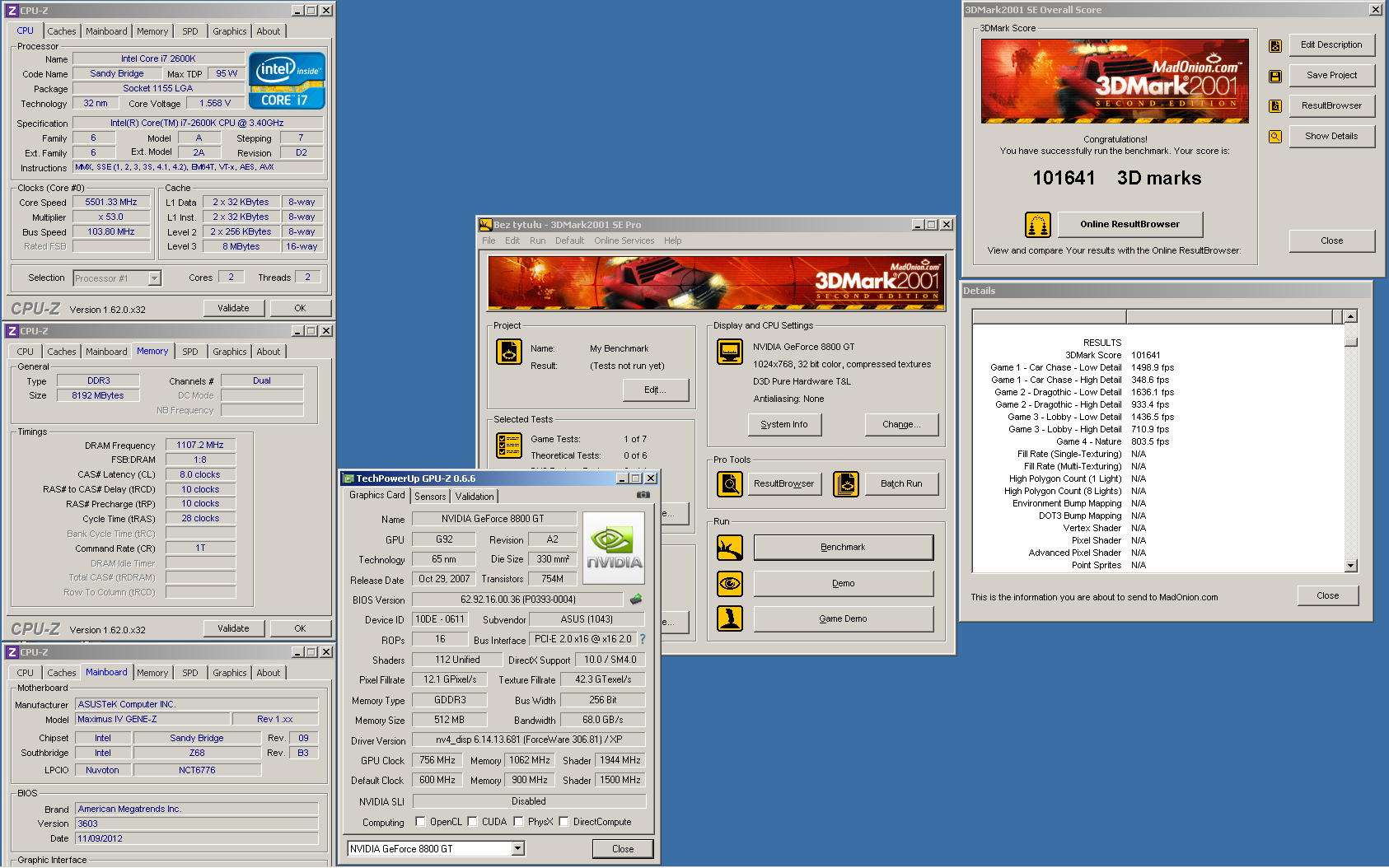Click the Batch Run button
The height and width of the screenshot is (868, 1389).
pyautogui.click(x=901, y=484)
